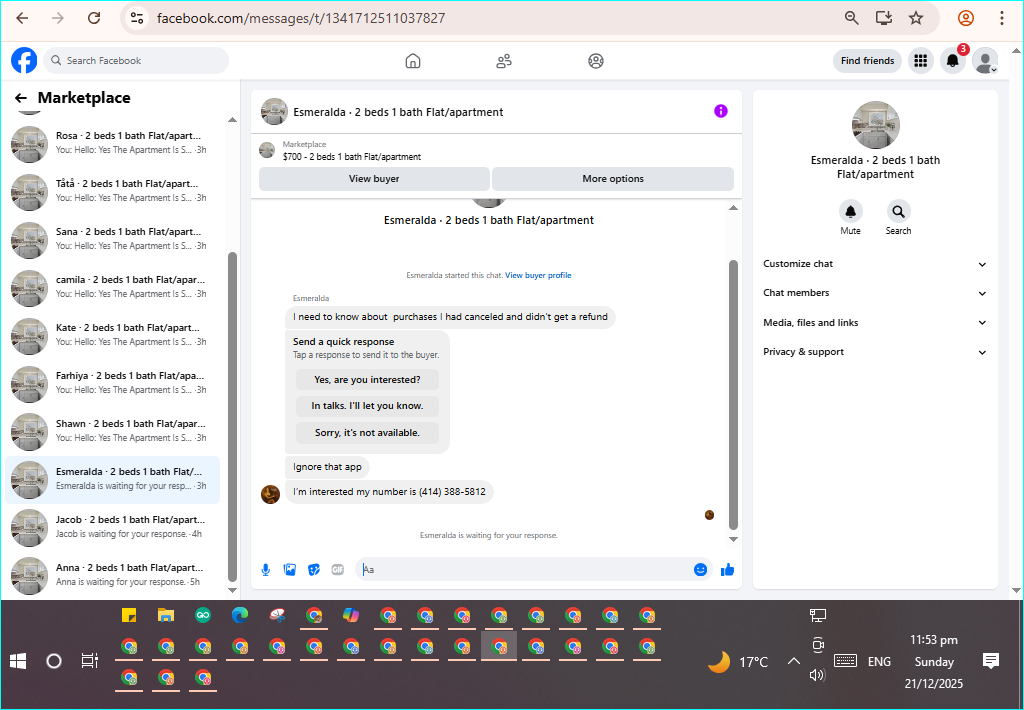Open Windows Task View icon
1024x710 pixels.
pos(89,661)
